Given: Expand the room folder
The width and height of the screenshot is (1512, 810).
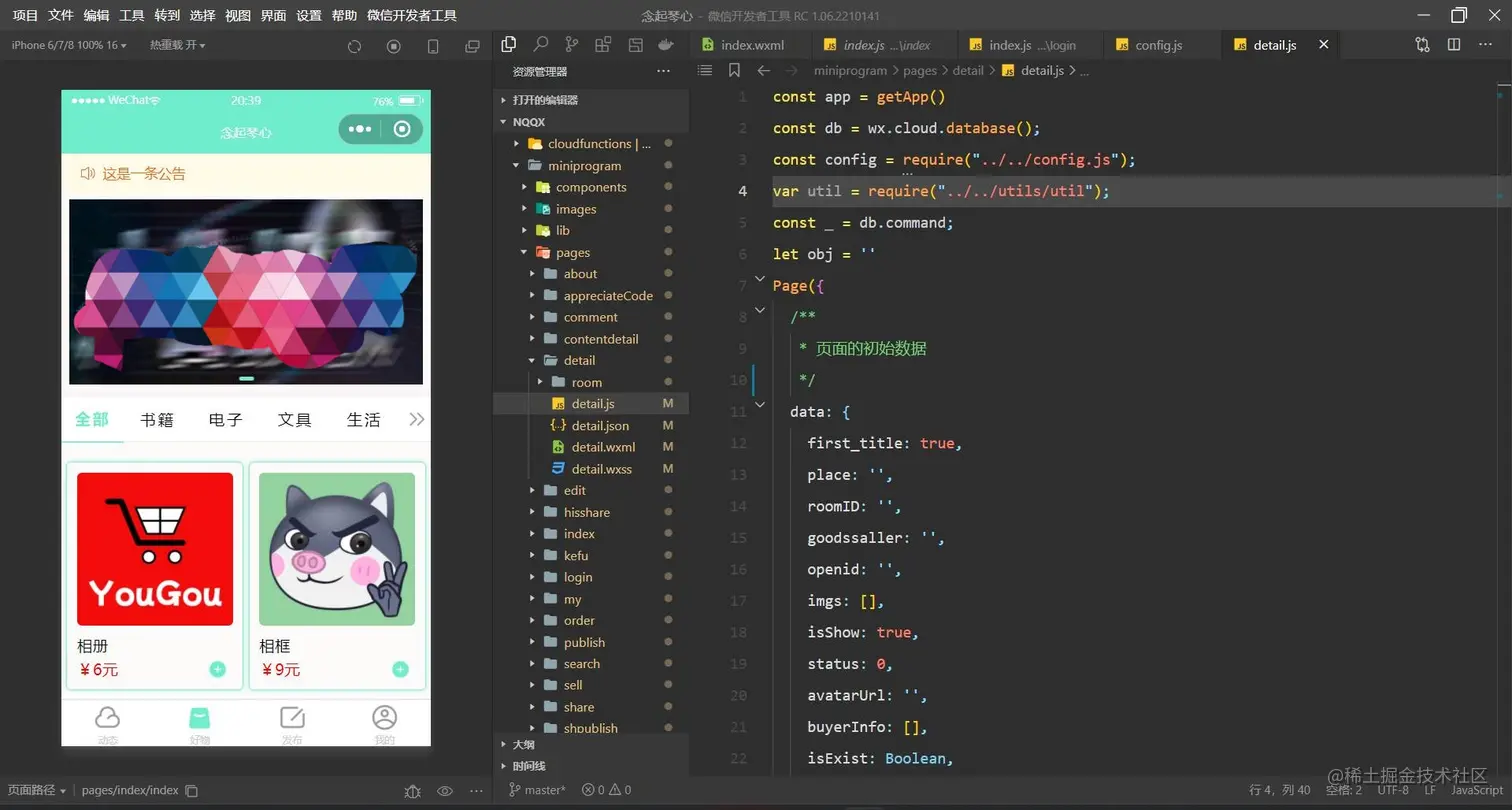Looking at the screenshot, I should (590, 382).
